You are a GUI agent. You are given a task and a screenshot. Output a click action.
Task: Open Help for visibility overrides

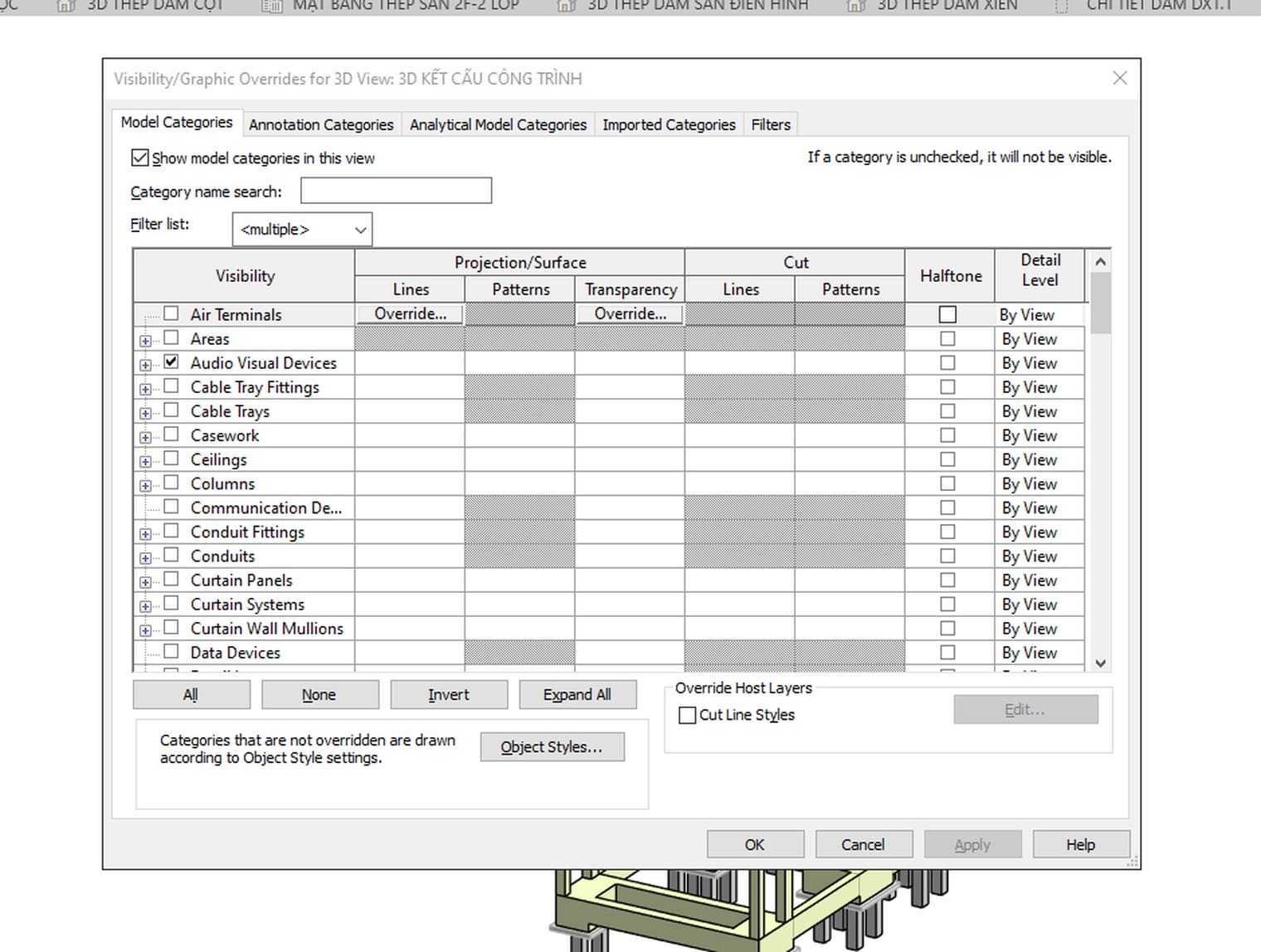click(1081, 844)
